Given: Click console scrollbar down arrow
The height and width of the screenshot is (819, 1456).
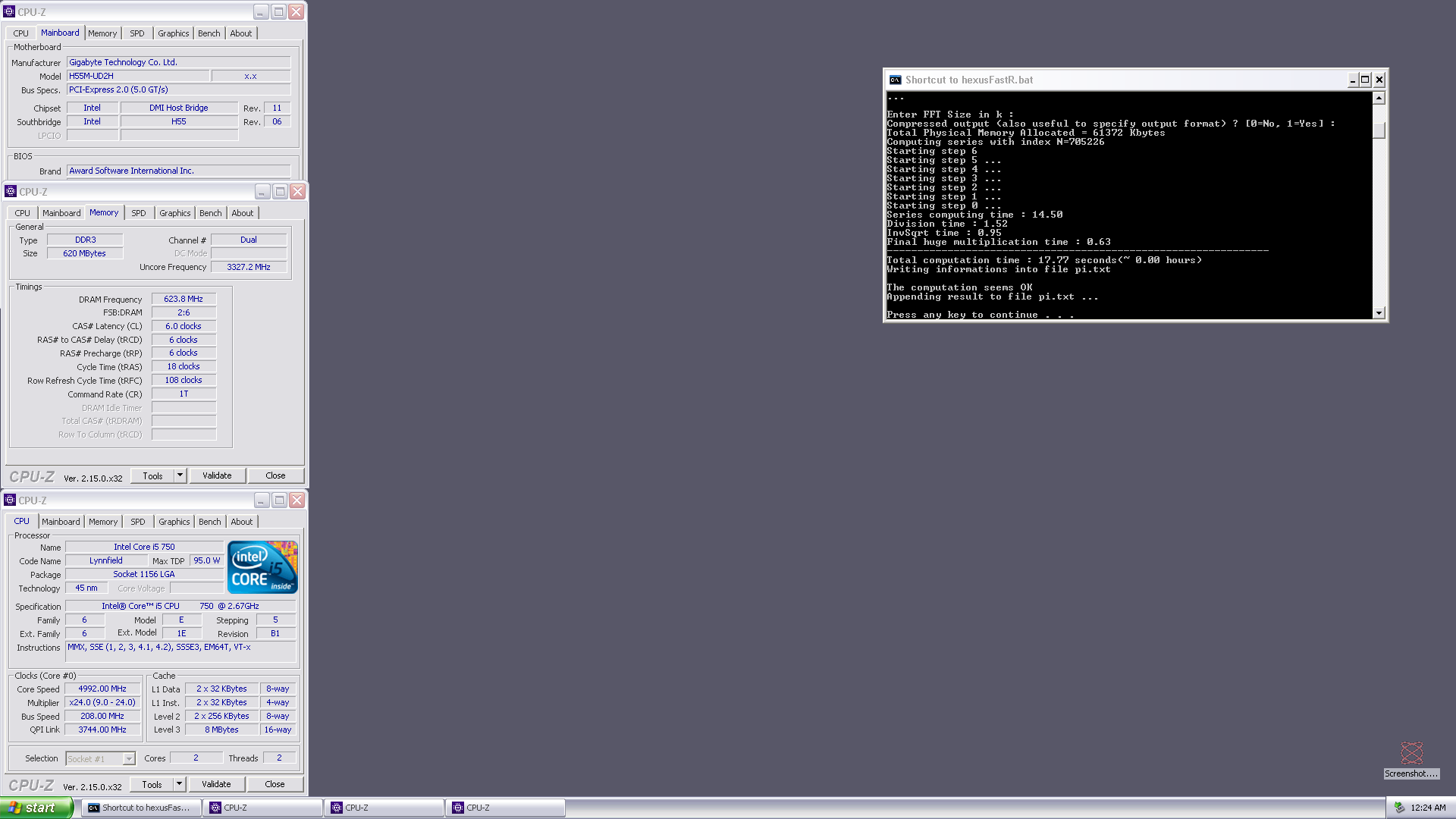Looking at the screenshot, I should pos(1379,313).
